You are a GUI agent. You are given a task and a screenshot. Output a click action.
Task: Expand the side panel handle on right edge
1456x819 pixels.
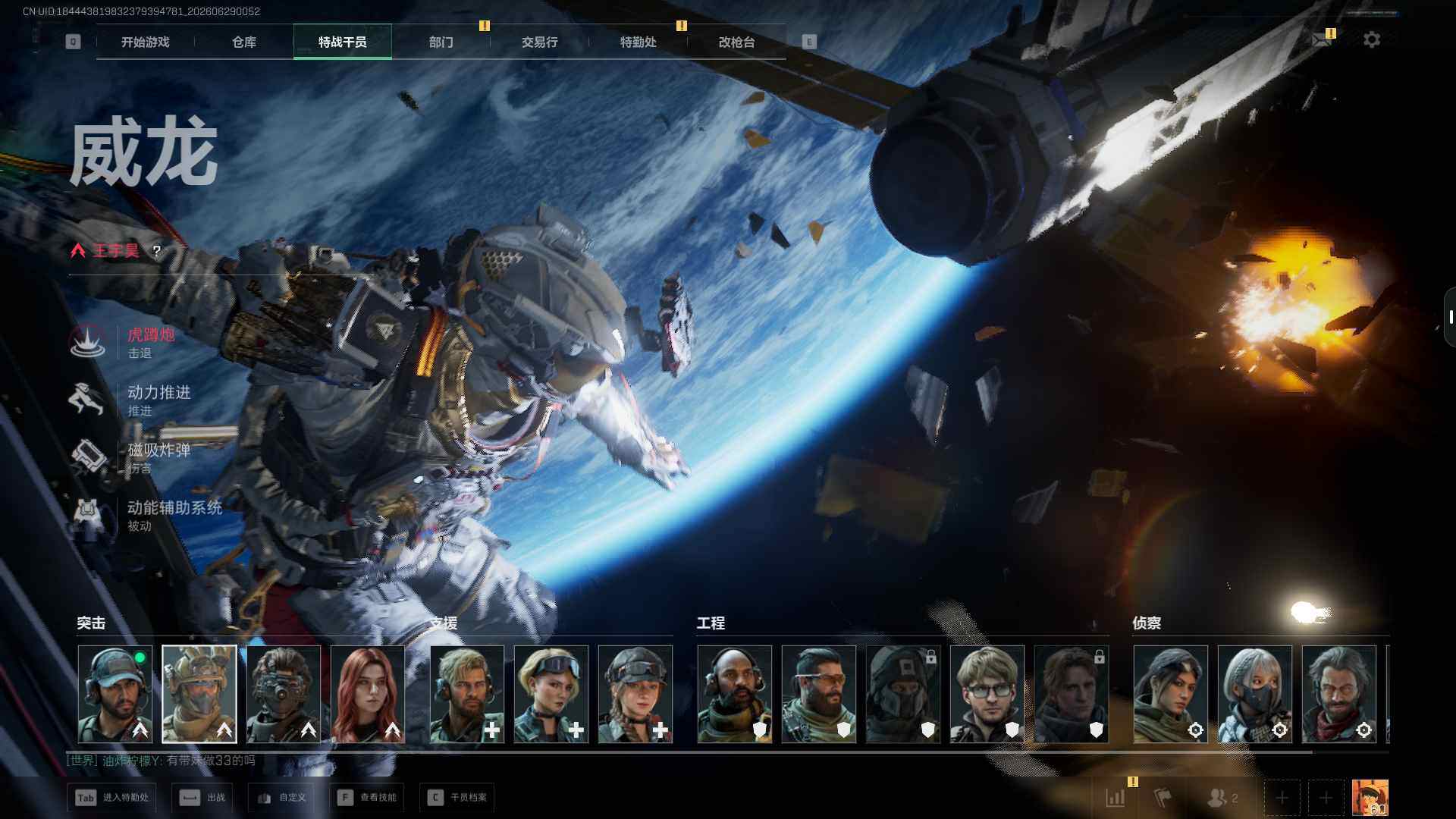coord(1450,317)
